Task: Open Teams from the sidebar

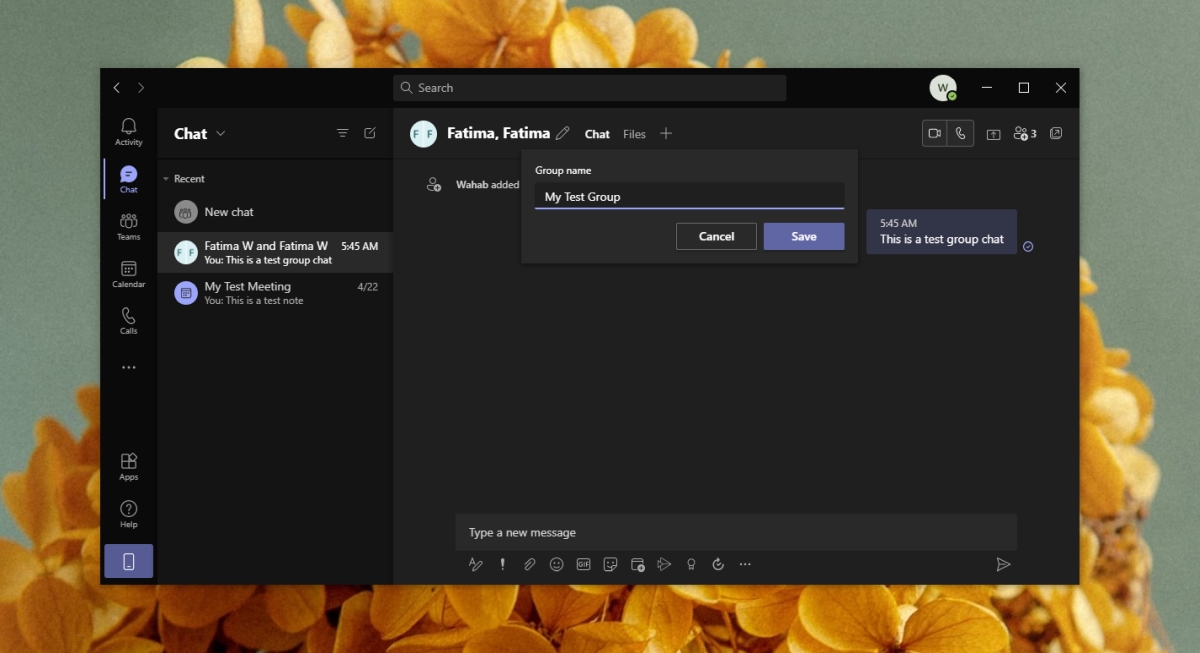Action: [x=128, y=226]
